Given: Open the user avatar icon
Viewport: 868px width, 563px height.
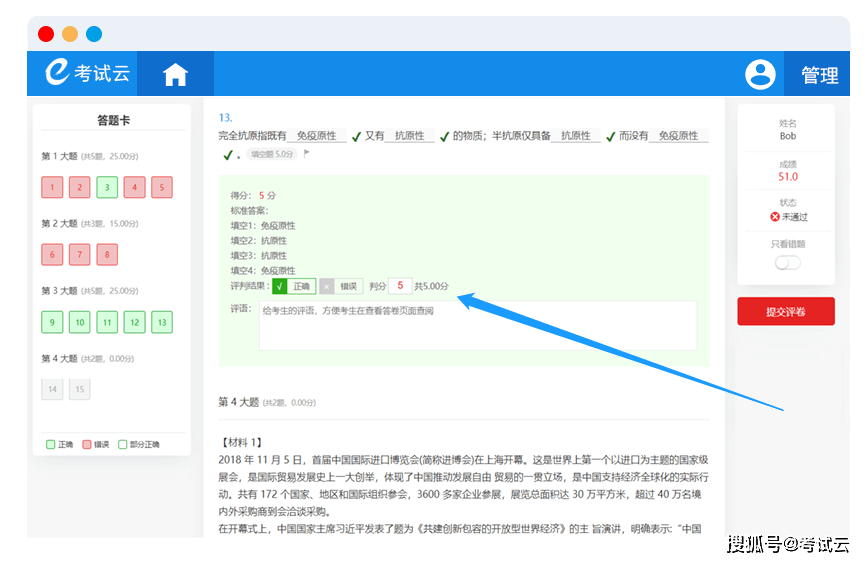Looking at the screenshot, I should (760, 74).
